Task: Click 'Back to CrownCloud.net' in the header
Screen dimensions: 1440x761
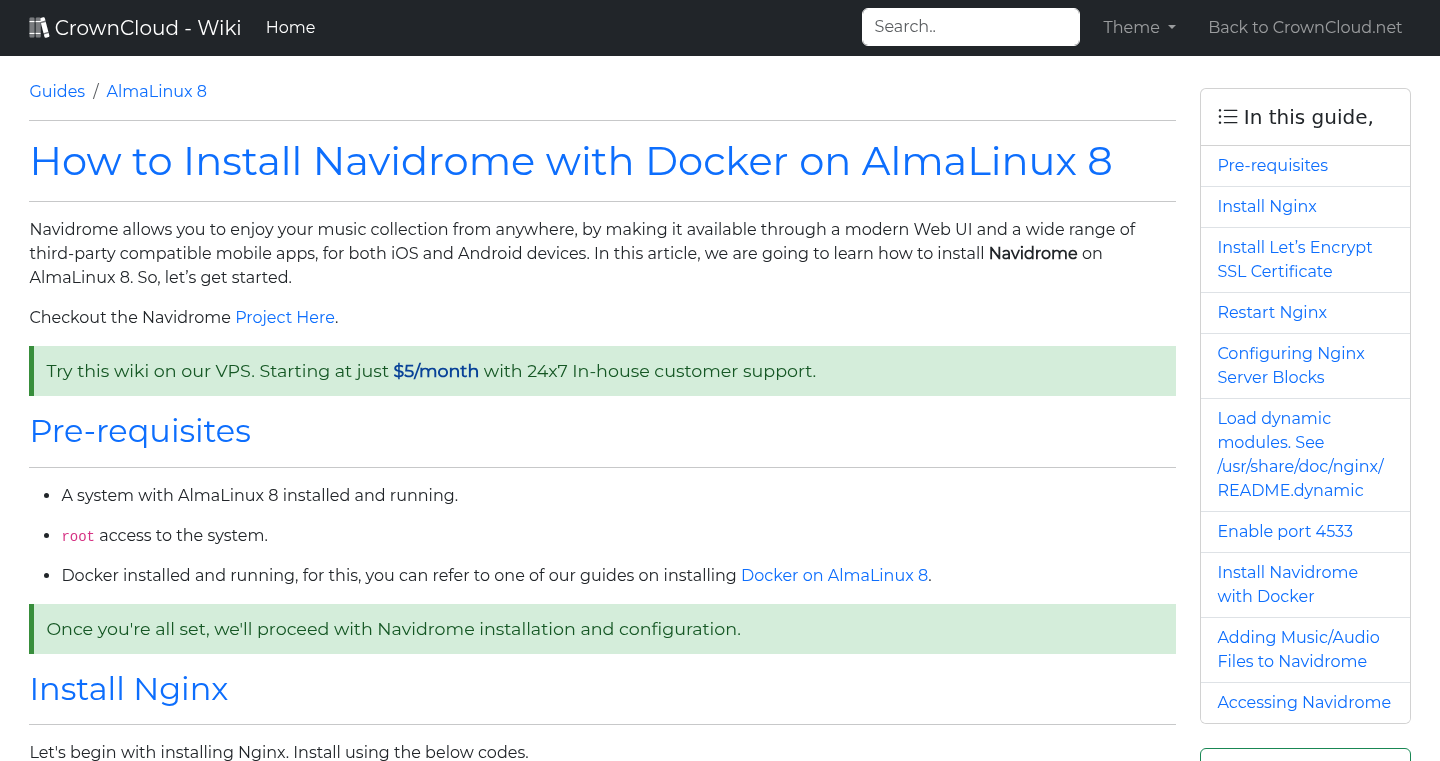Action: pos(1305,27)
